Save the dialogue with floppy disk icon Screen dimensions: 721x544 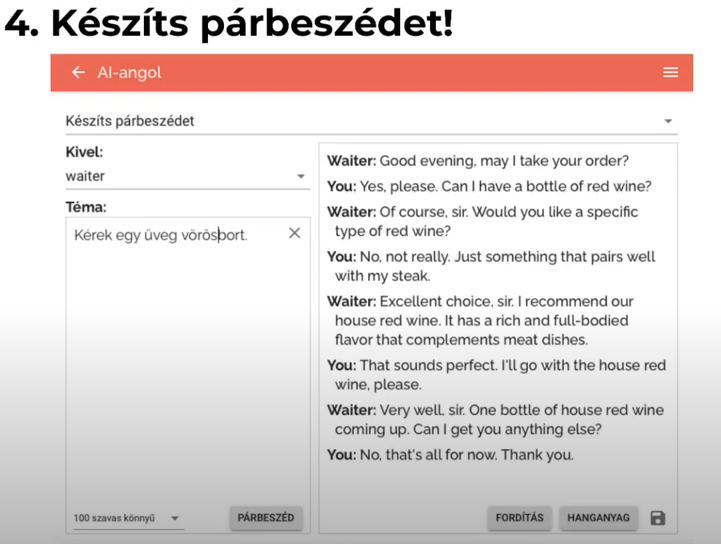[658, 518]
